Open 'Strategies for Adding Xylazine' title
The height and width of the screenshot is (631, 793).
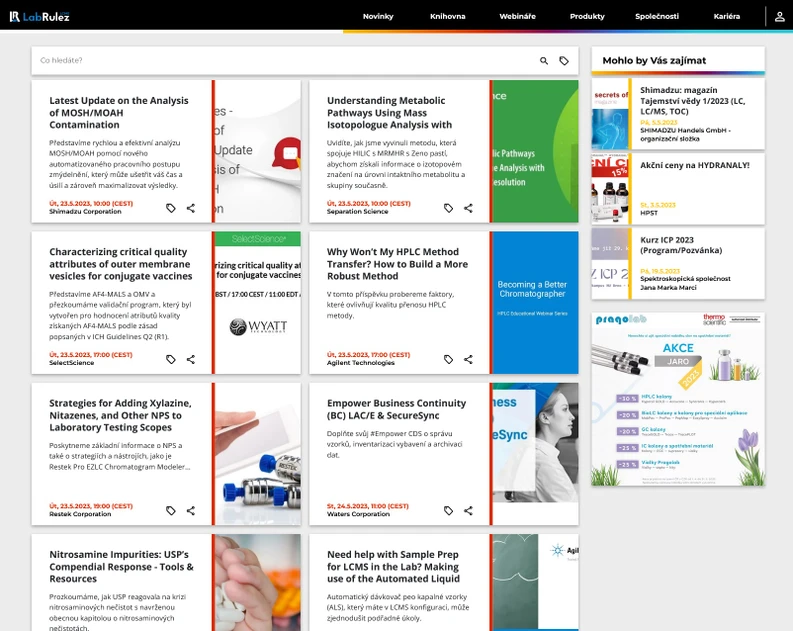click(x=120, y=415)
